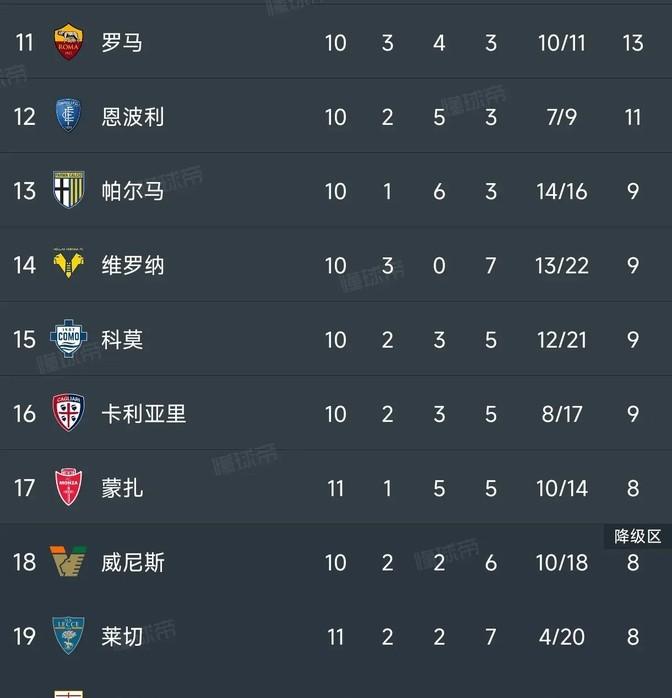Open the Cagliari team crest
The height and width of the screenshot is (698, 672).
pyautogui.click(x=68, y=413)
